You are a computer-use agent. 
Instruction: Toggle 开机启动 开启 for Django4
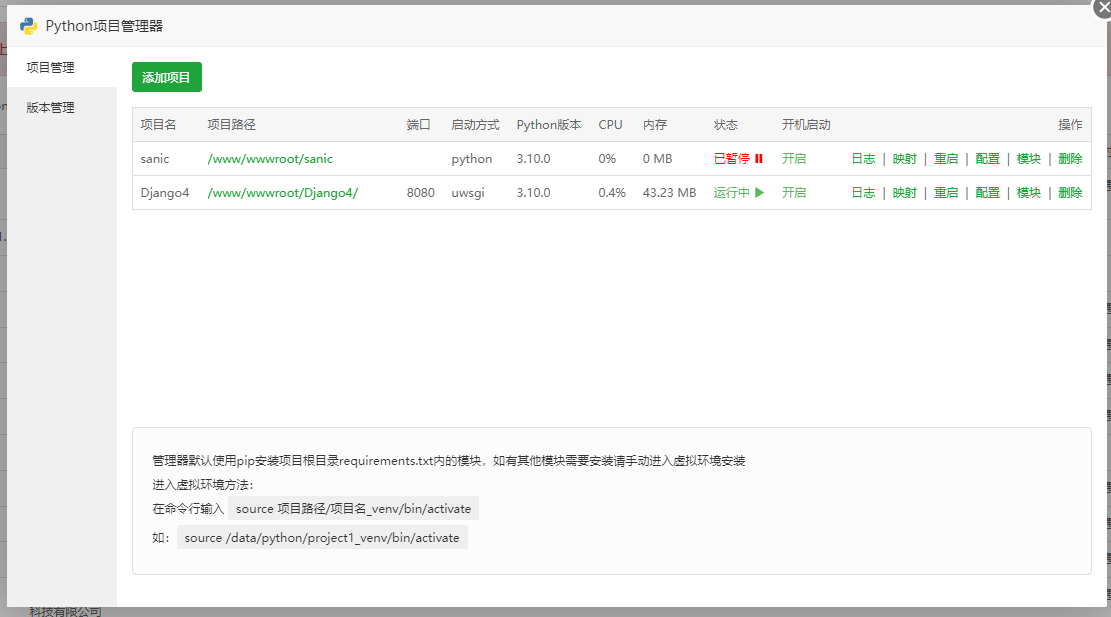click(x=794, y=193)
